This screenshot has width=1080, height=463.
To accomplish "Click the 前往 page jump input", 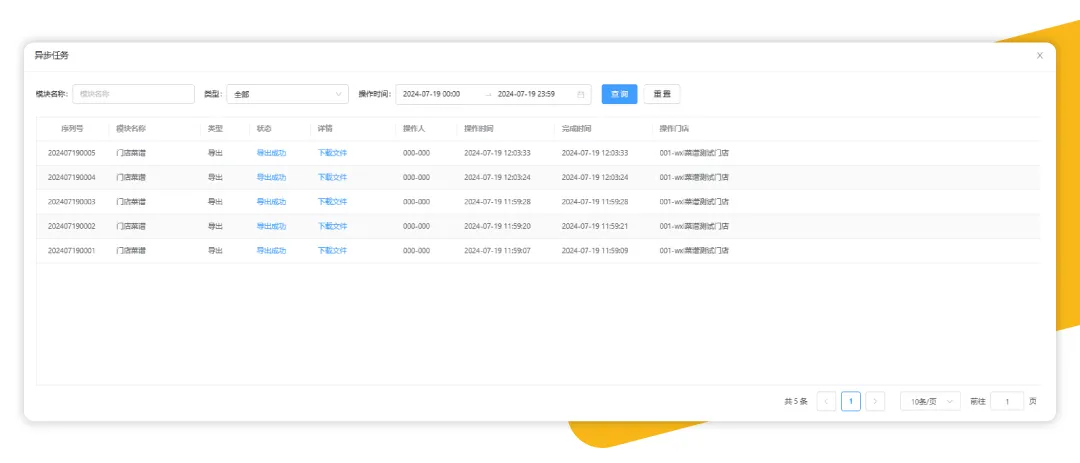I will (1007, 401).
